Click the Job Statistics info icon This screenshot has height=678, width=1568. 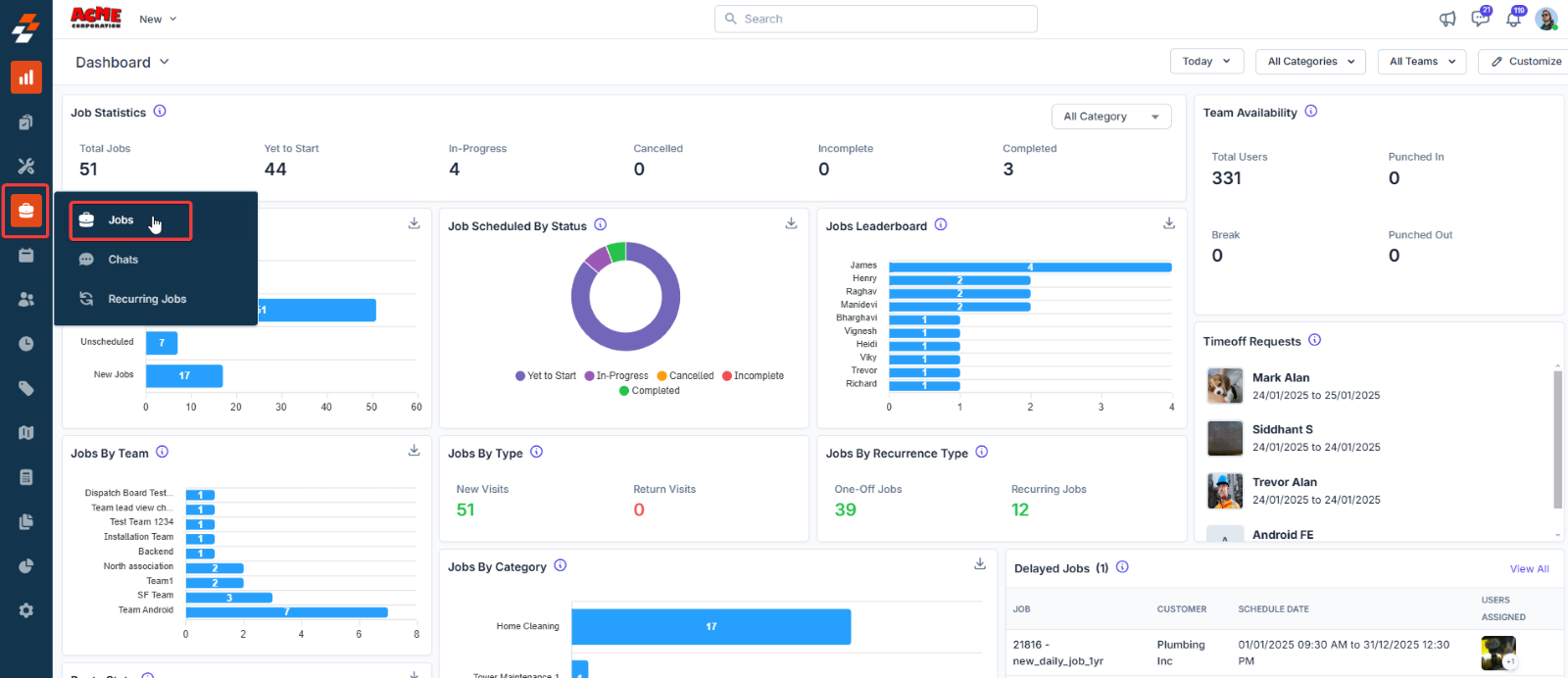160,112
